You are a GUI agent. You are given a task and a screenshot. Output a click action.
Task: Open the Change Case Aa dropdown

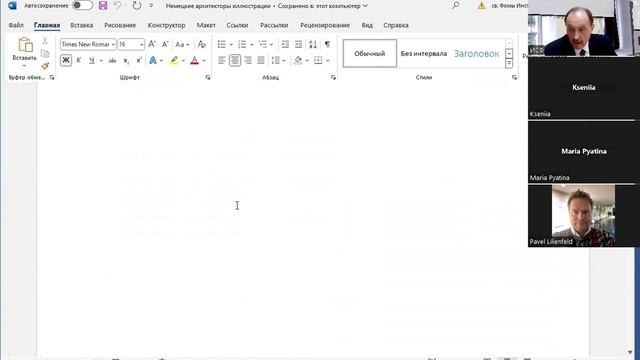point(182,44)
